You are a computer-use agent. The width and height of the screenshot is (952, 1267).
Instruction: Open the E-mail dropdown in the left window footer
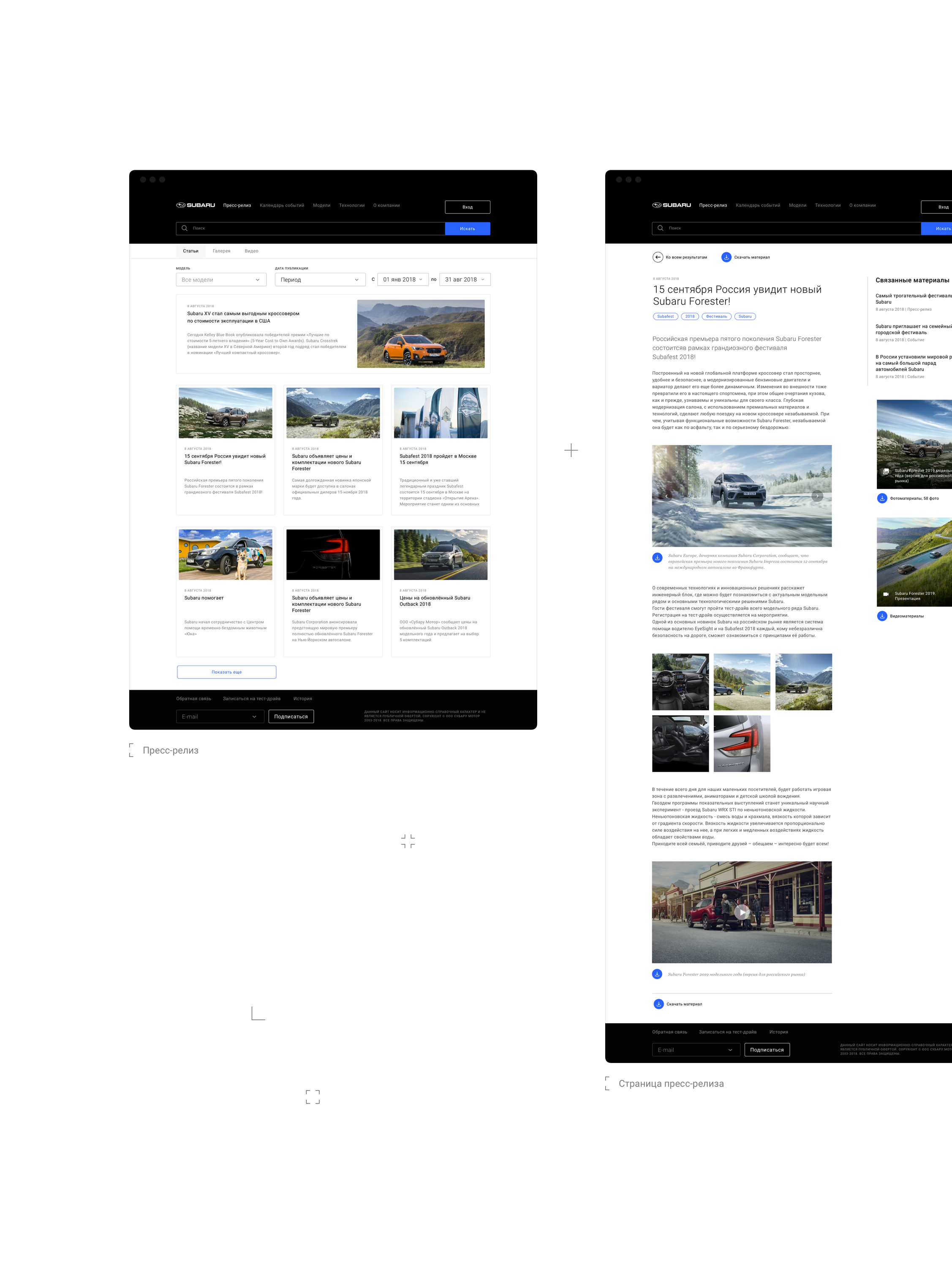(x=220, y=717)
